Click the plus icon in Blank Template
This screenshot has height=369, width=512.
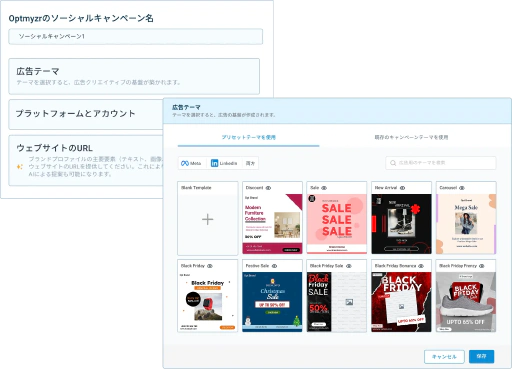point(208,219)
